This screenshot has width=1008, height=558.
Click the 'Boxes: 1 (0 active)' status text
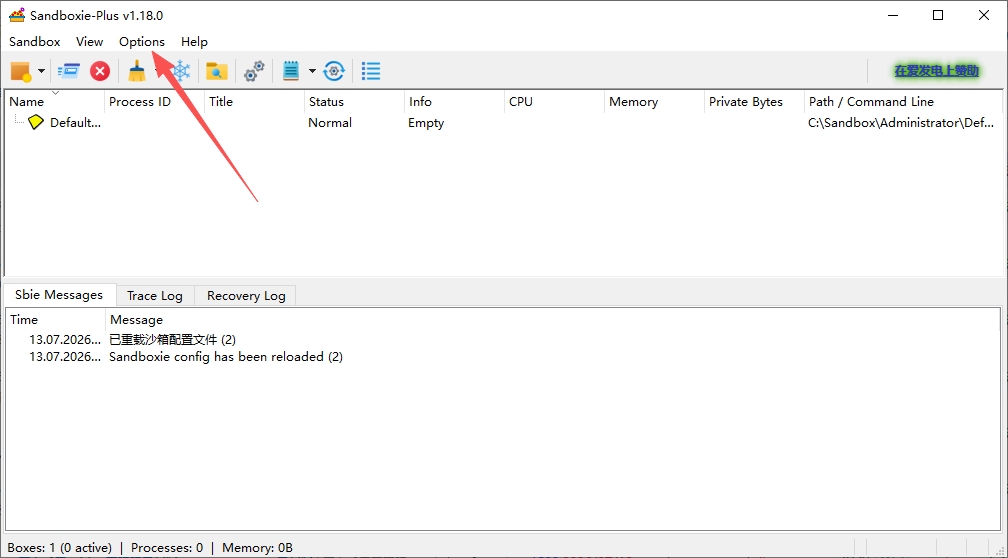tap(60, 548)
